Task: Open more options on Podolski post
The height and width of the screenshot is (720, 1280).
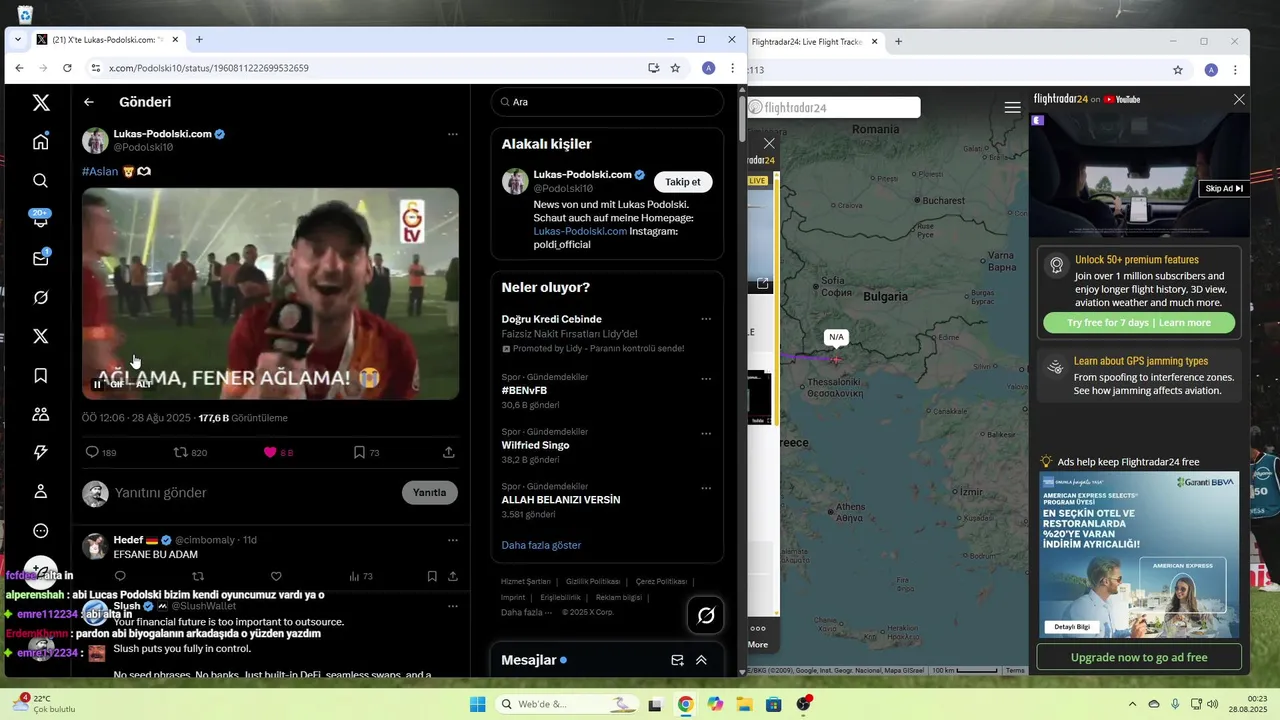Action: 453,134
